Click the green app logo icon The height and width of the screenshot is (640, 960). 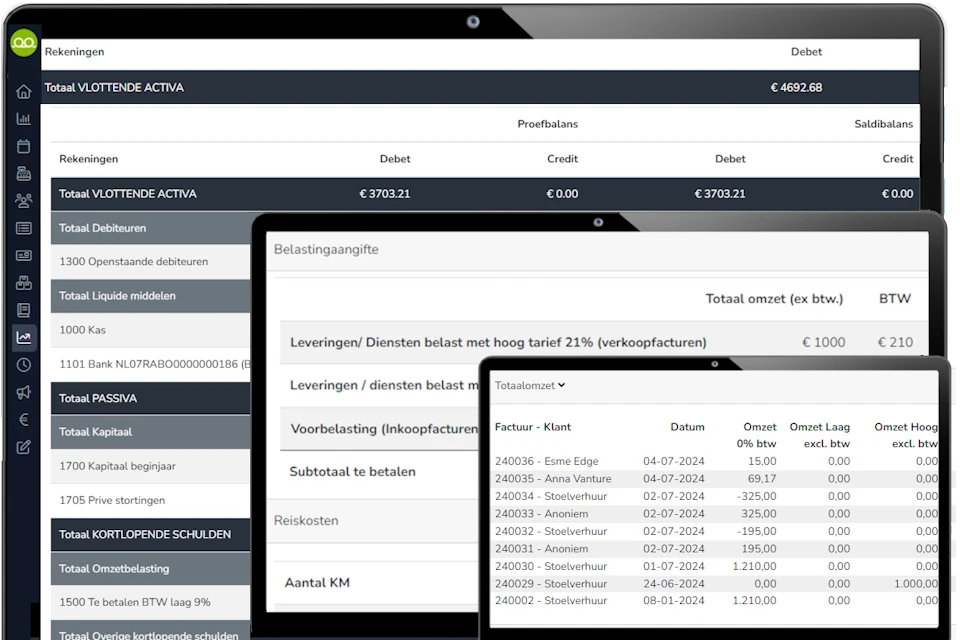coord(23,42)
